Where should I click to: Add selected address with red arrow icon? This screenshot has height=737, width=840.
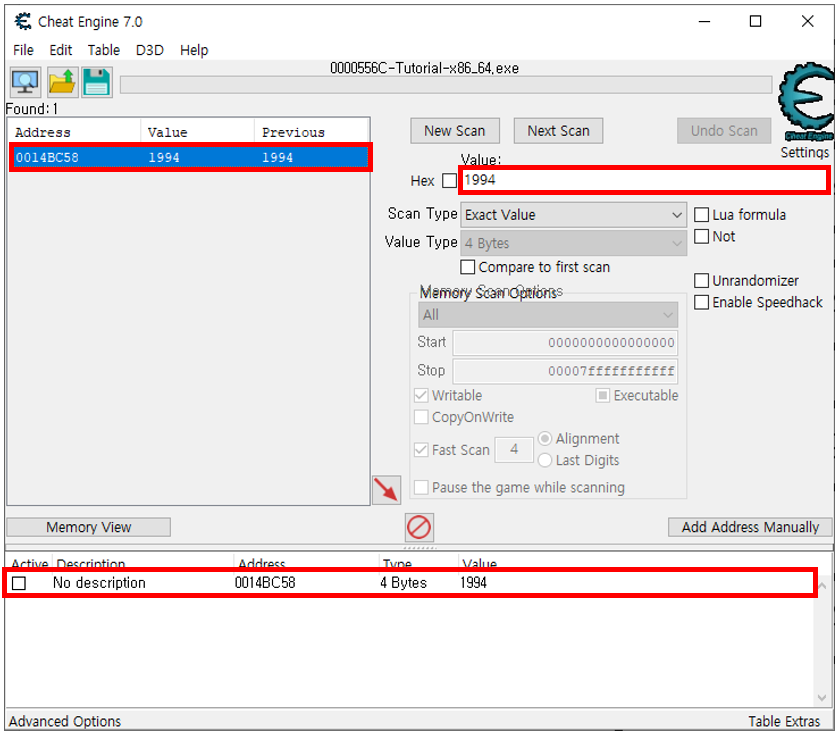click(387, 490)
